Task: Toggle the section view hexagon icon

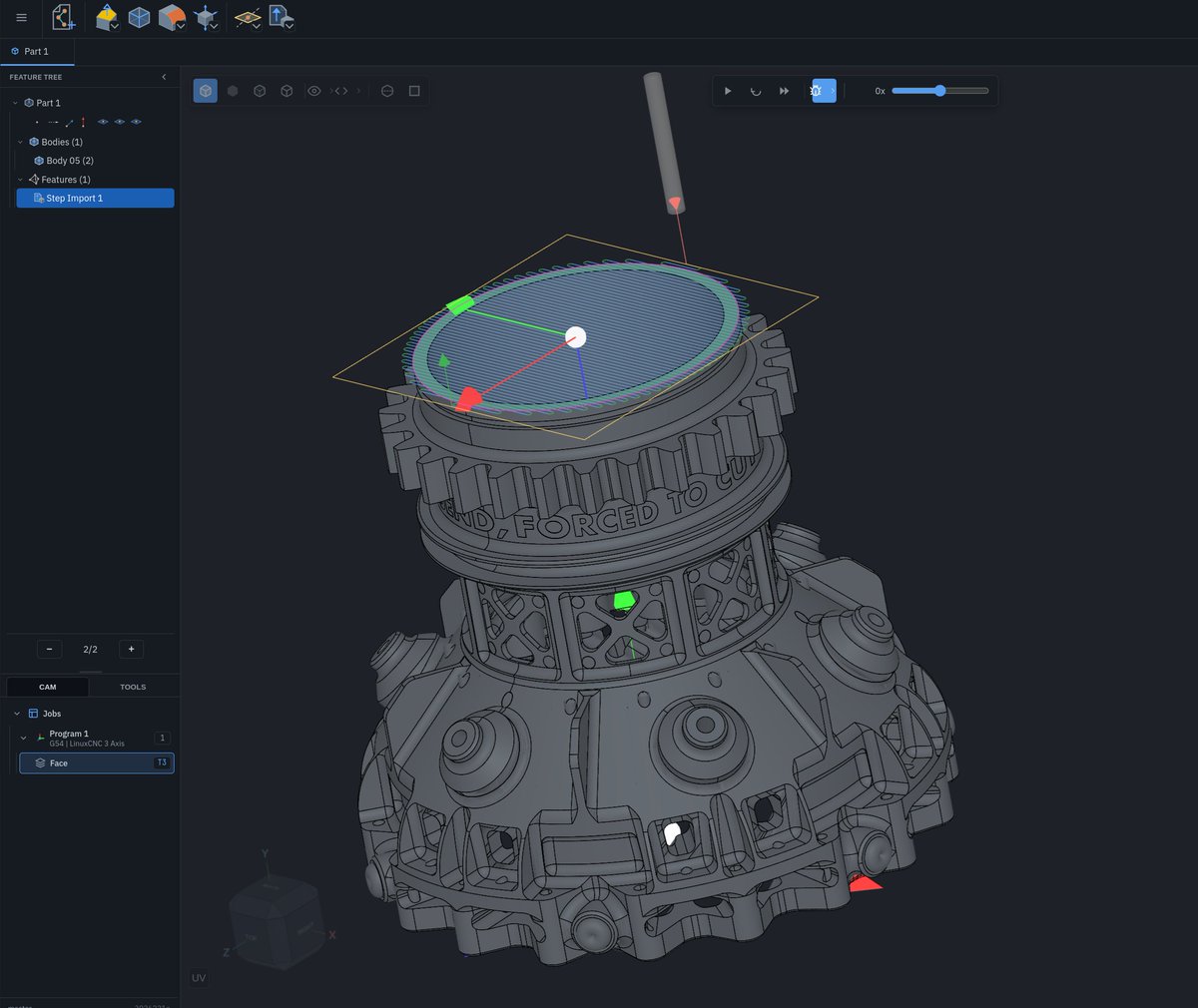Action: point(387,91)
